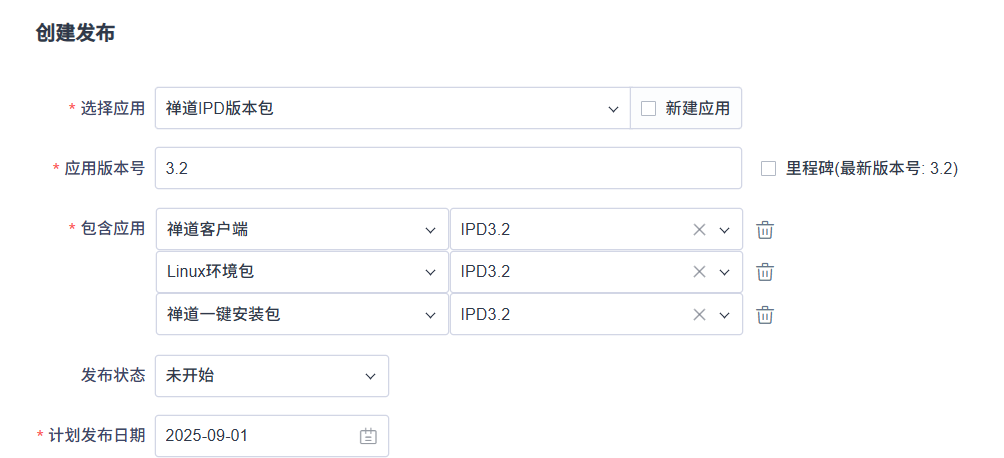Delete the 禅道客户端 included app row
The height and width of the screenshot is (458, 1004).
765,230
